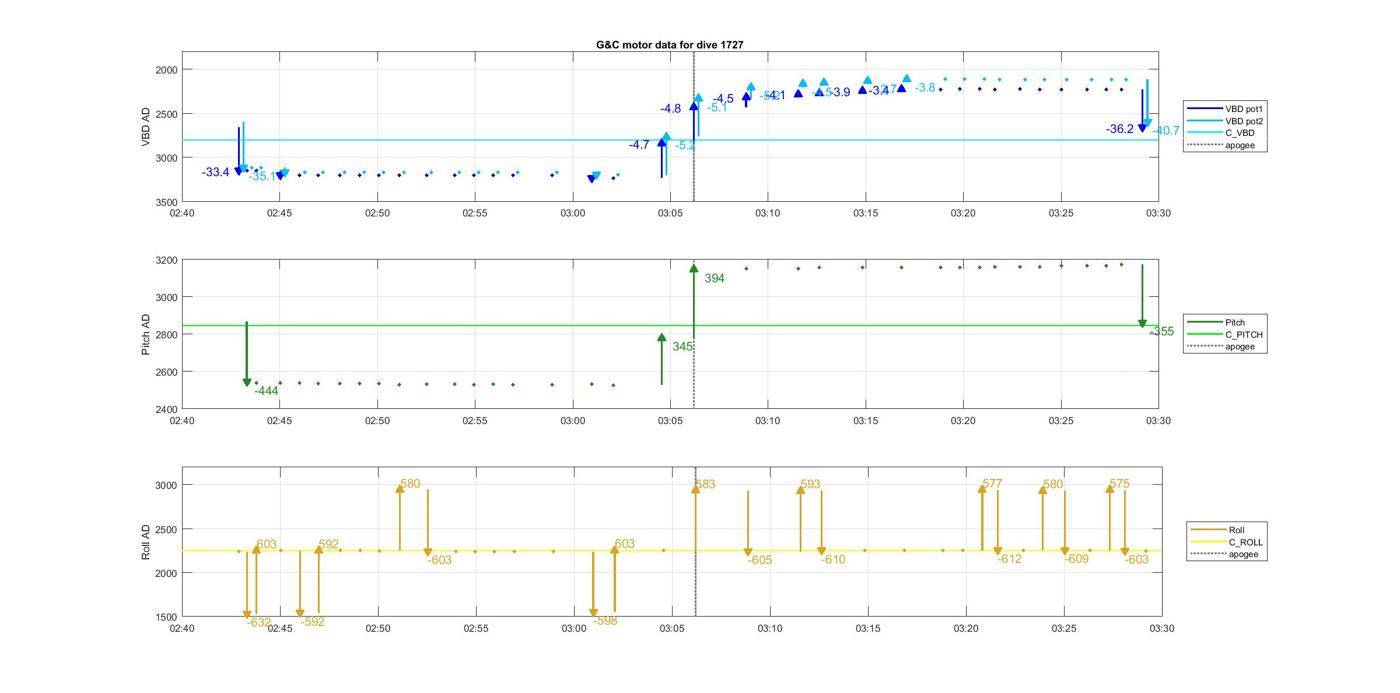Click the -3.9 data label in VBD plot
The image size is (1400, 693).
click(839, 92)
